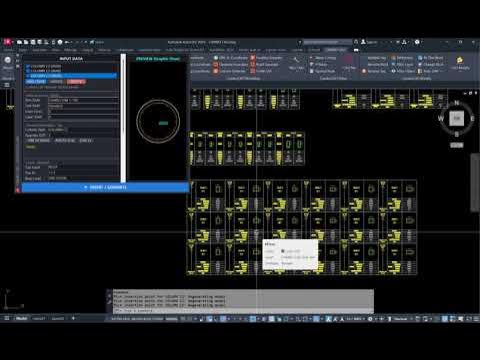The image size is (480, 360).
Task: Switch to the Model tab
Action: (22, 318)
